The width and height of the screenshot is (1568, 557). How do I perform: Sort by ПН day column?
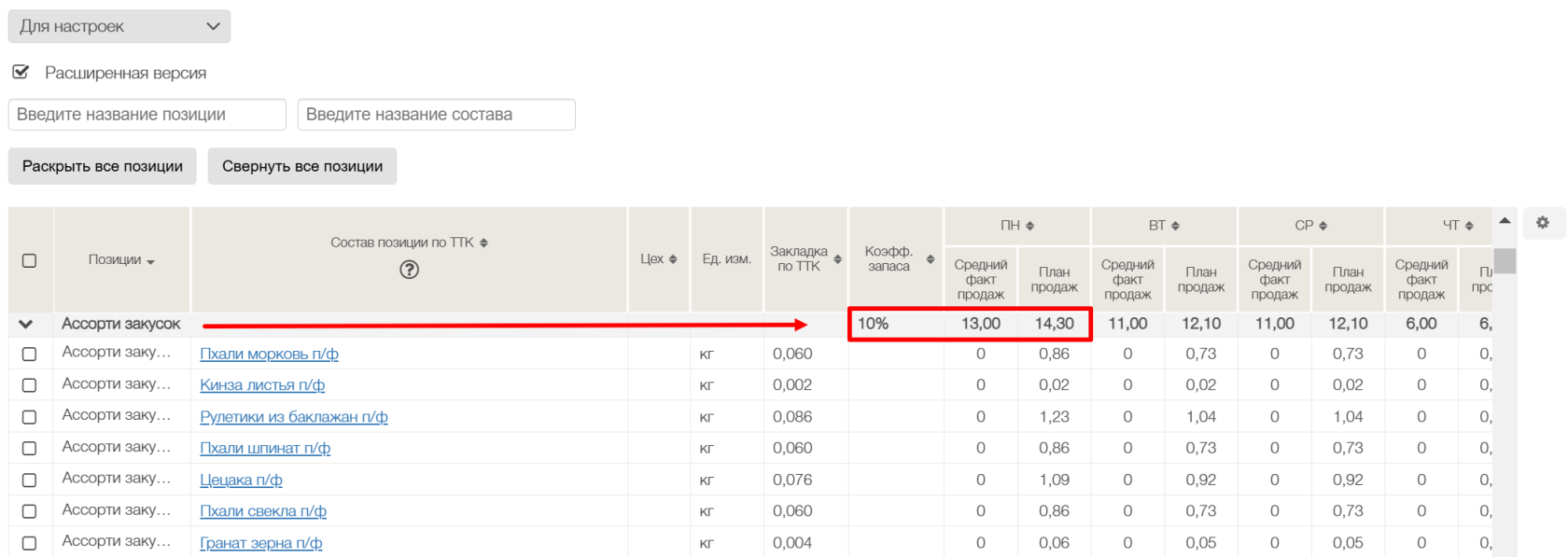(x=1029, y=226)
